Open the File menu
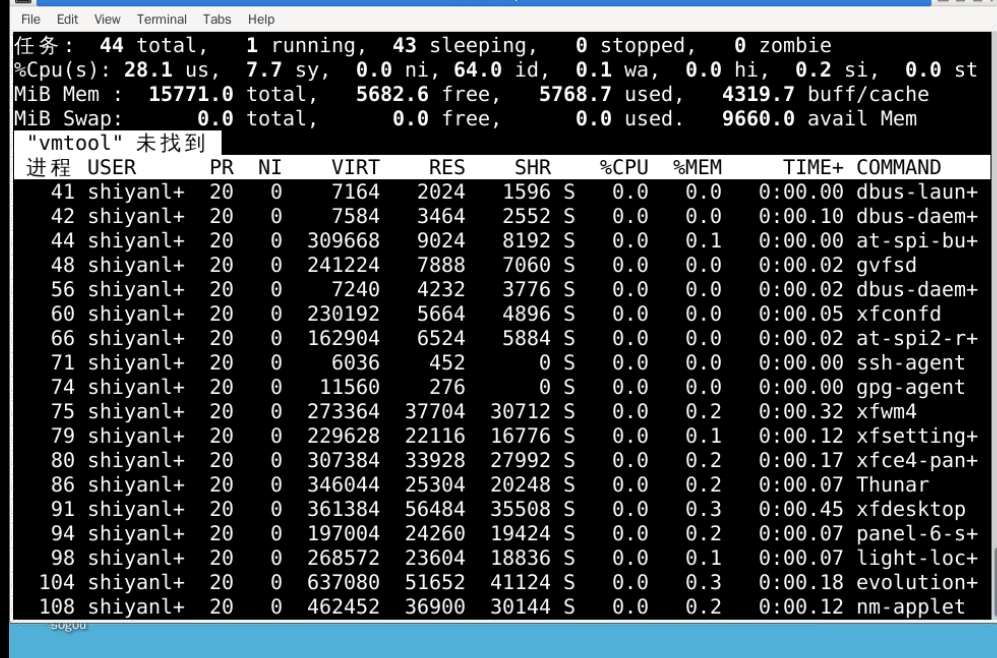The height and width of the screenshot is (658, 997). 30,19
